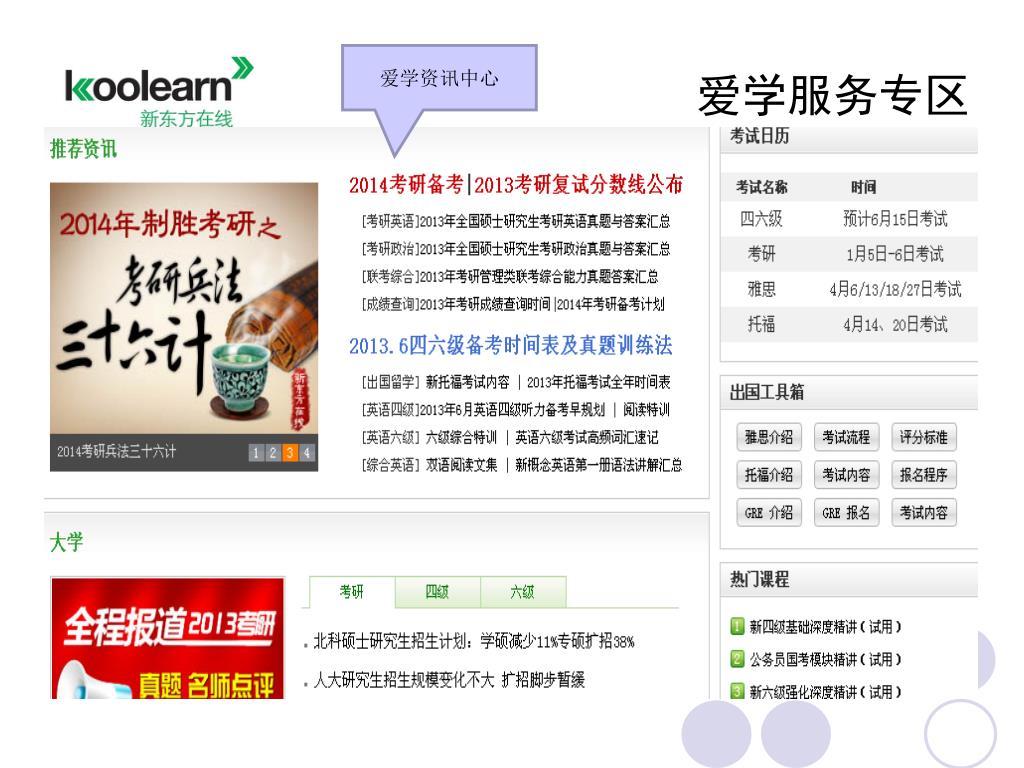Open 新托福考试内容 link
This screenshot has height=768, width=1024.
(468, 382)
